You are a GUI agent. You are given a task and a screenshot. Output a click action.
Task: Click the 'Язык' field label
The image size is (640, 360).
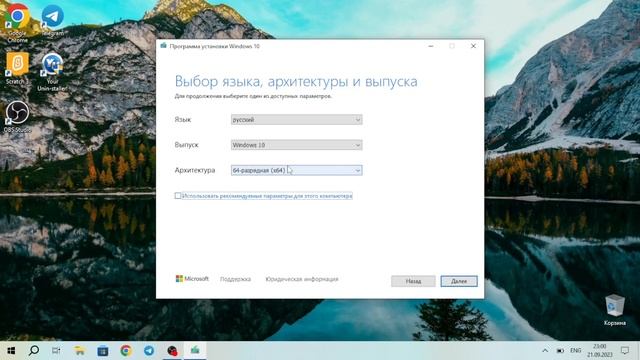[x=183, y=120]
